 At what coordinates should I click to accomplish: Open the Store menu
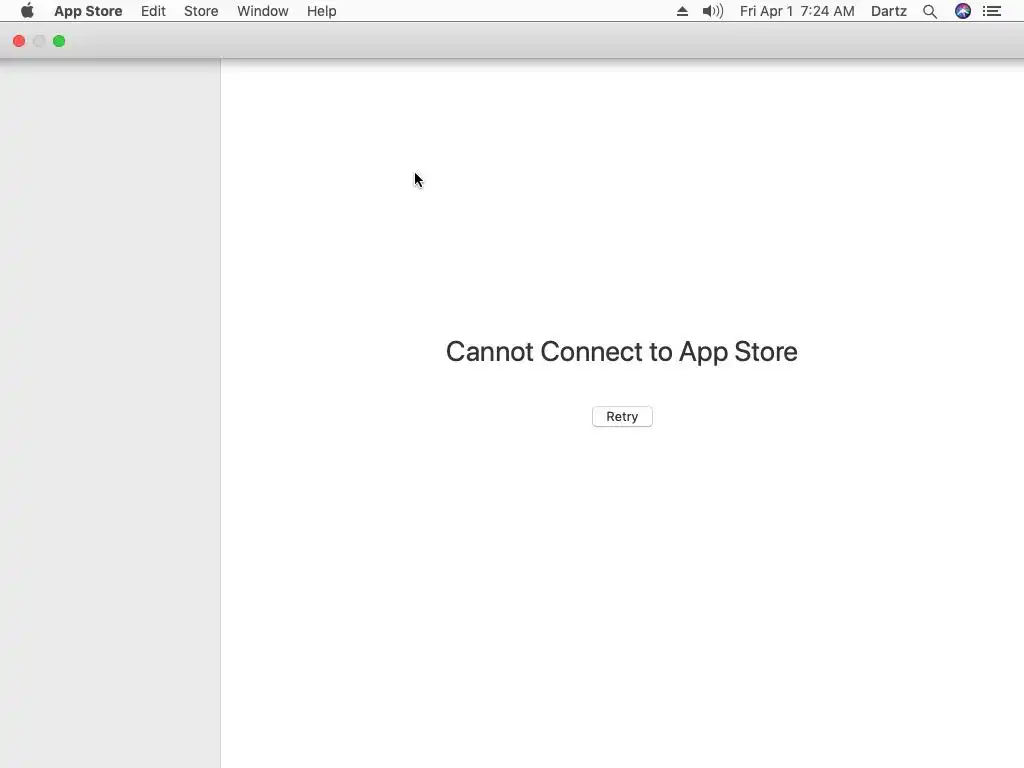[x=201, y=11]
